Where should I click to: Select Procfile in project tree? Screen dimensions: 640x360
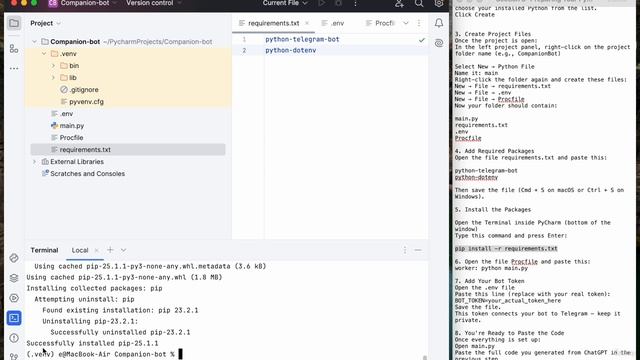[67, 138]
